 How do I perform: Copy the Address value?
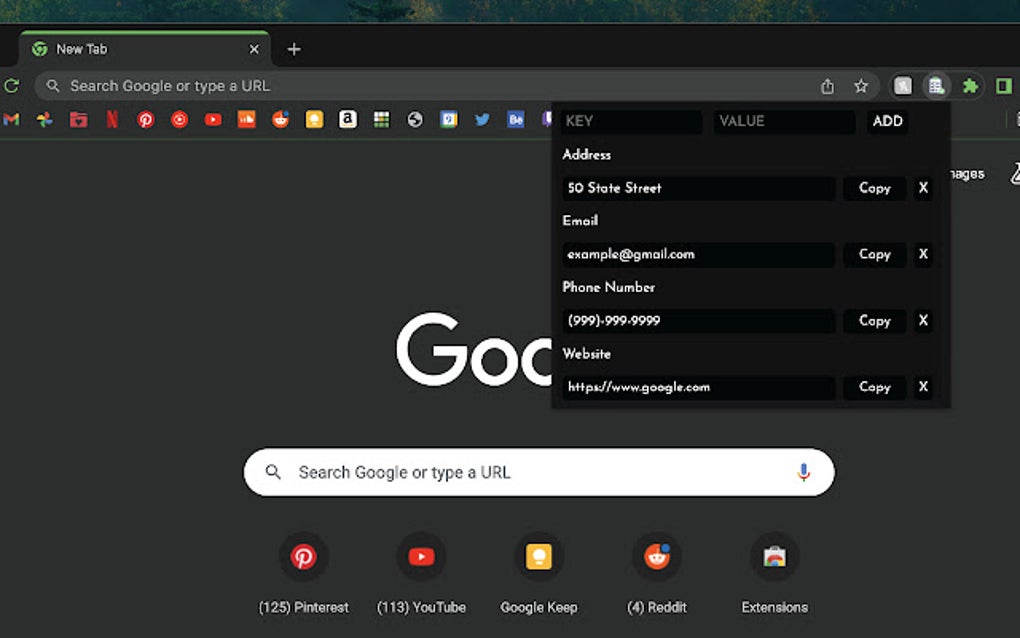874,188
